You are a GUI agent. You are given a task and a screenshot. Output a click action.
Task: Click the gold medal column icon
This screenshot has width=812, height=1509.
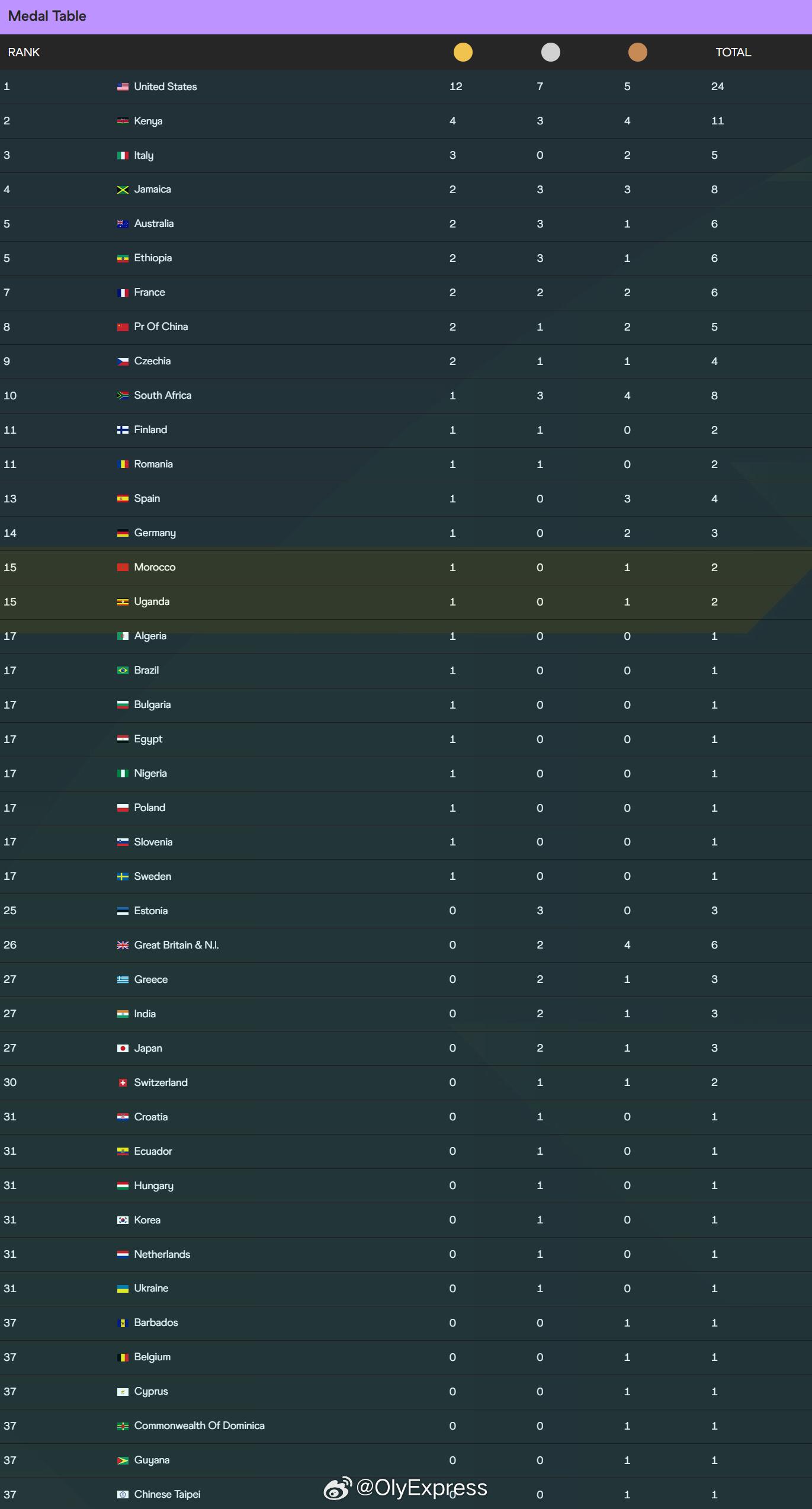click(x=463, y=52)
